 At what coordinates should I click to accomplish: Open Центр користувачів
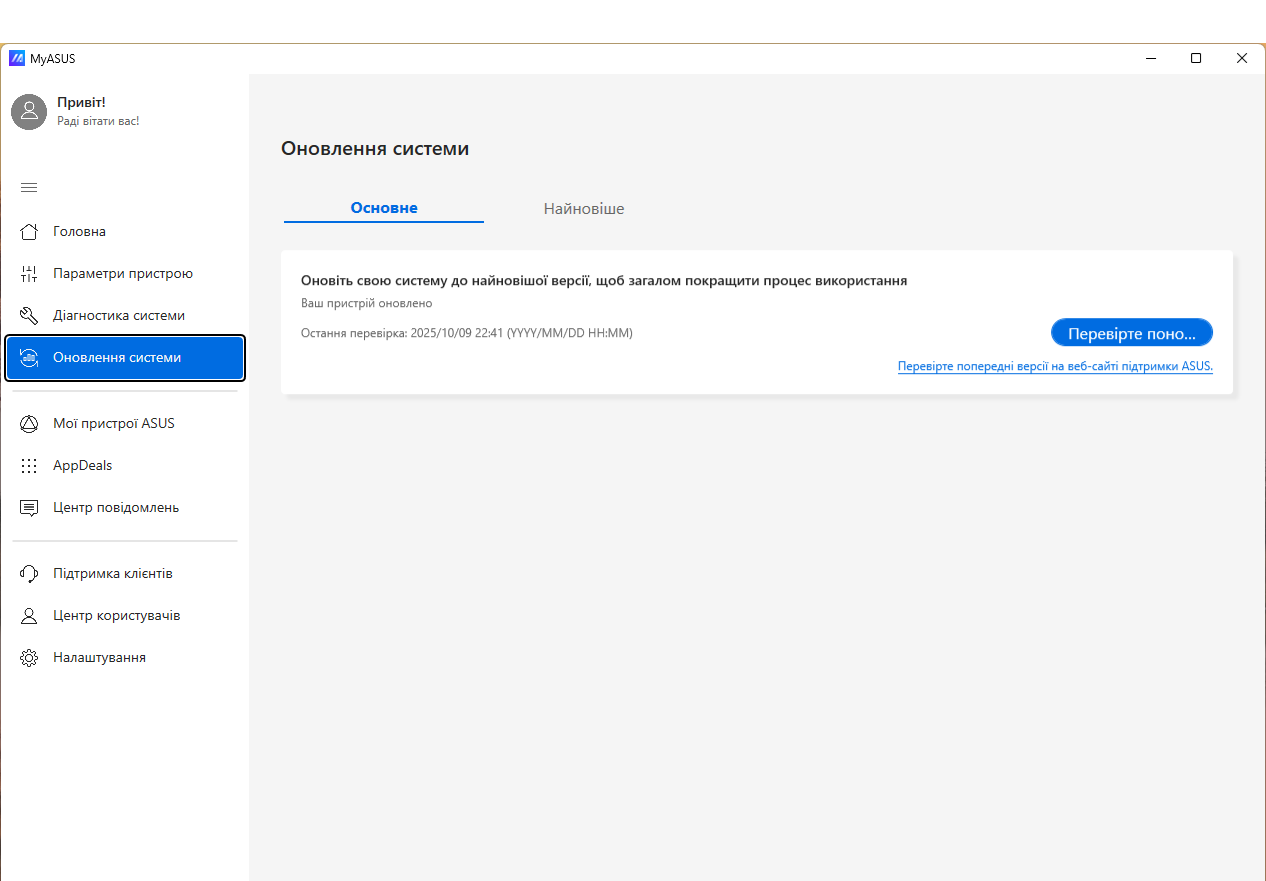pos(125,616)
